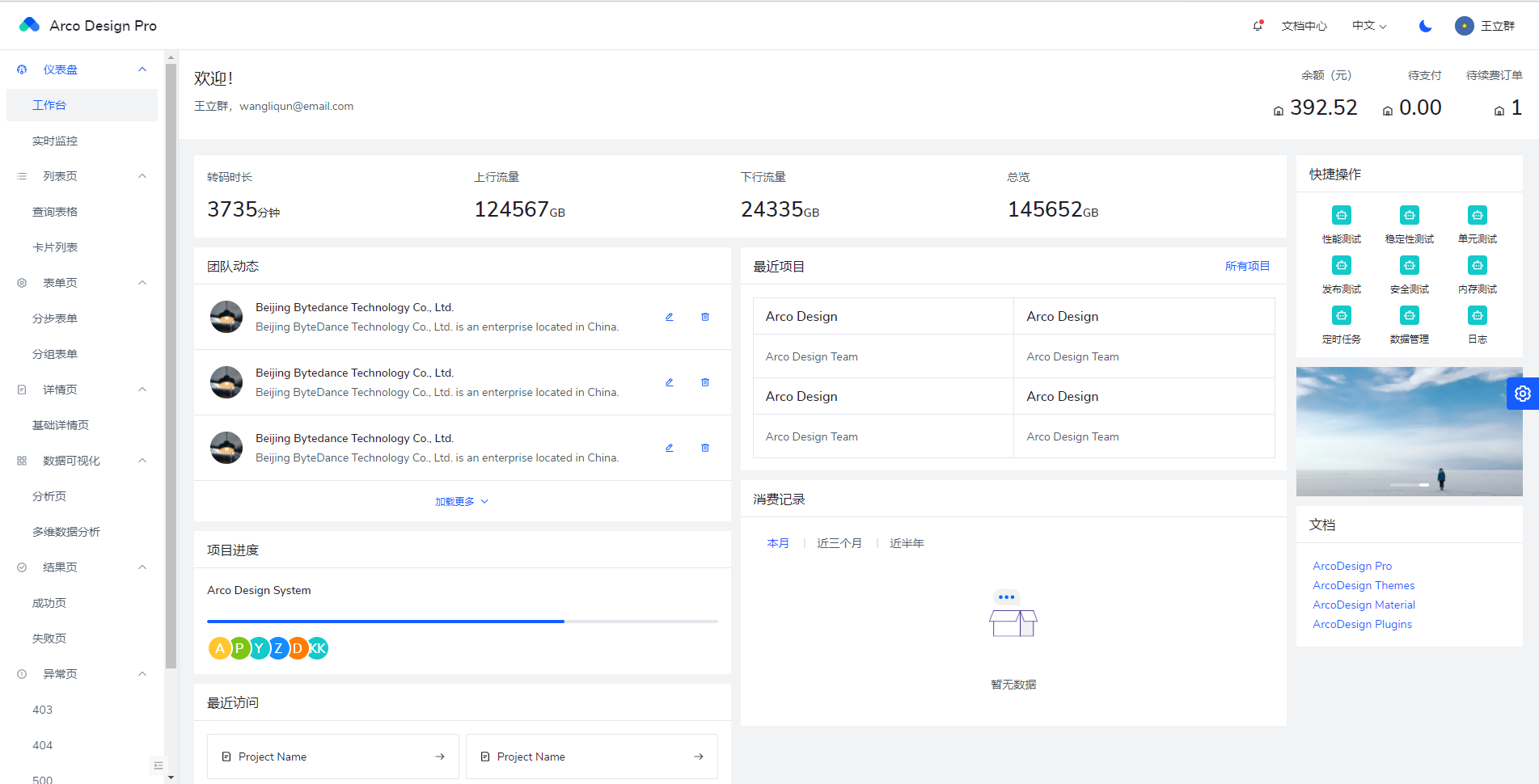The width and height of the screenshot is (1539, 784).
Task: Open the 中文 language dropdown
Action: pos(1369,26)
